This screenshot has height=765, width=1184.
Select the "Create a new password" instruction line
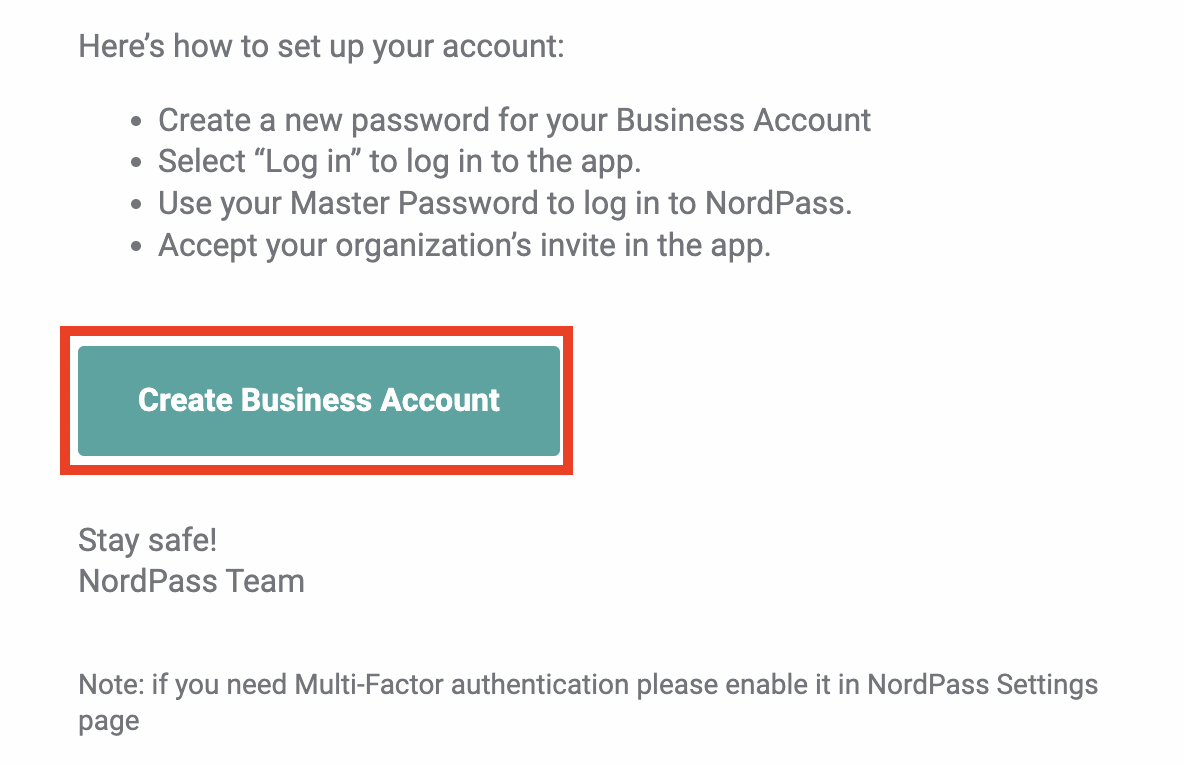point(514,121)
